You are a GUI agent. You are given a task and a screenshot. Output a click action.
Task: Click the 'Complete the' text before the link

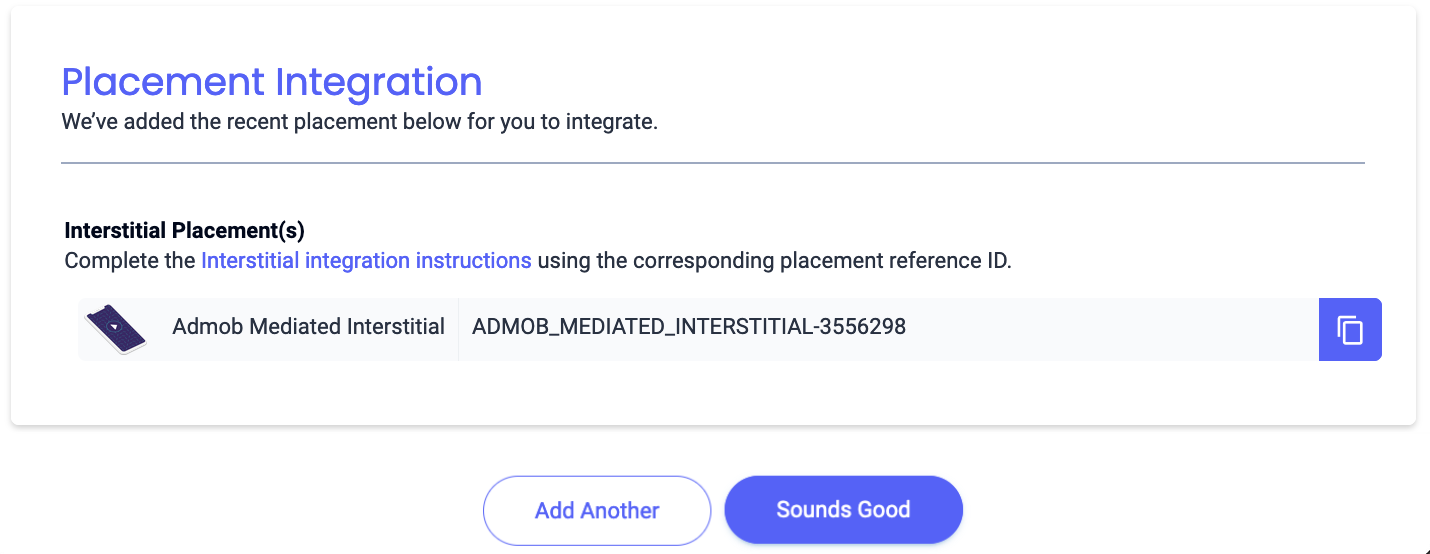[x=130, y=261]
